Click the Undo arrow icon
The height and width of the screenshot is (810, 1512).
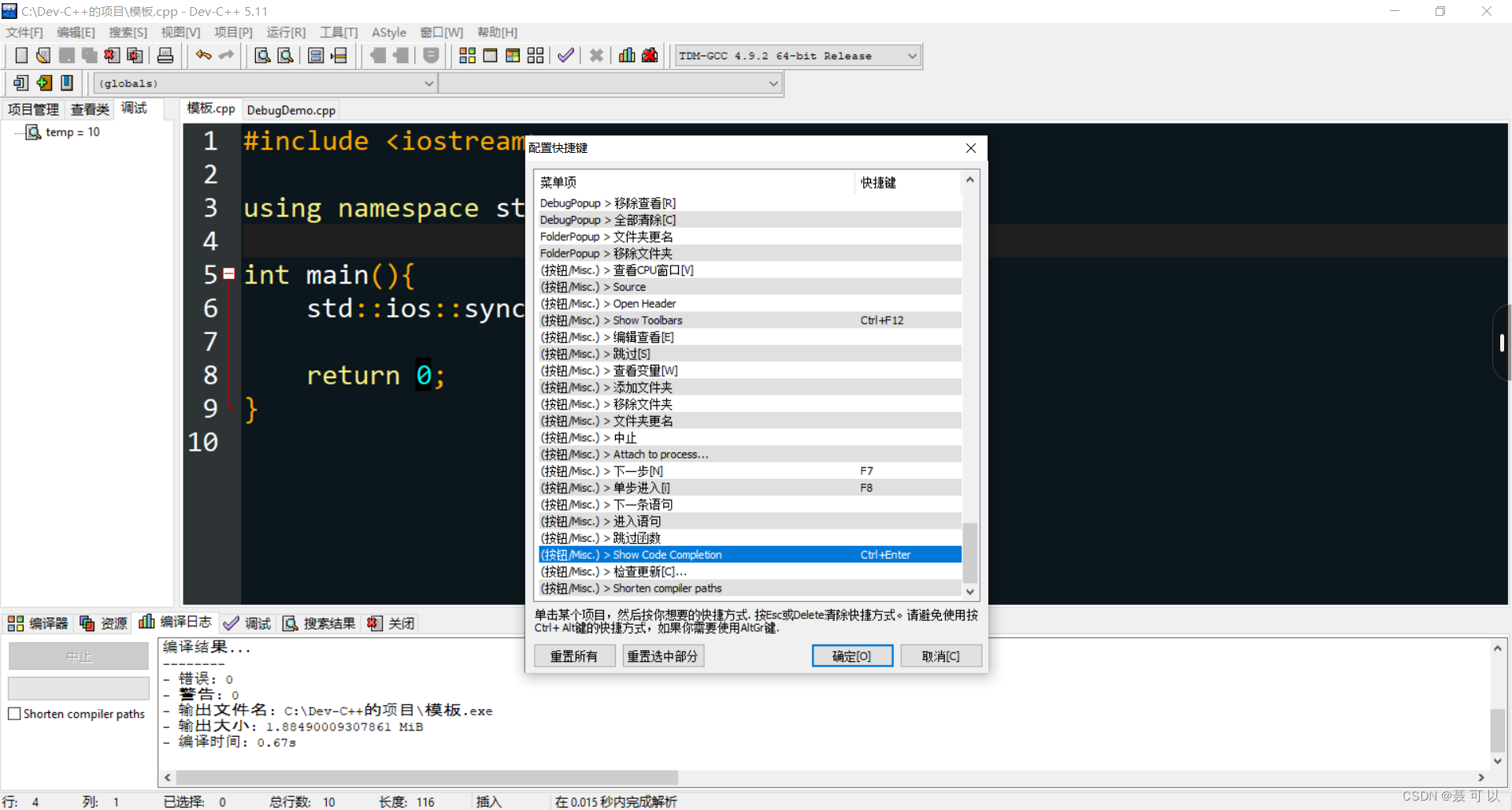[202, 55]
